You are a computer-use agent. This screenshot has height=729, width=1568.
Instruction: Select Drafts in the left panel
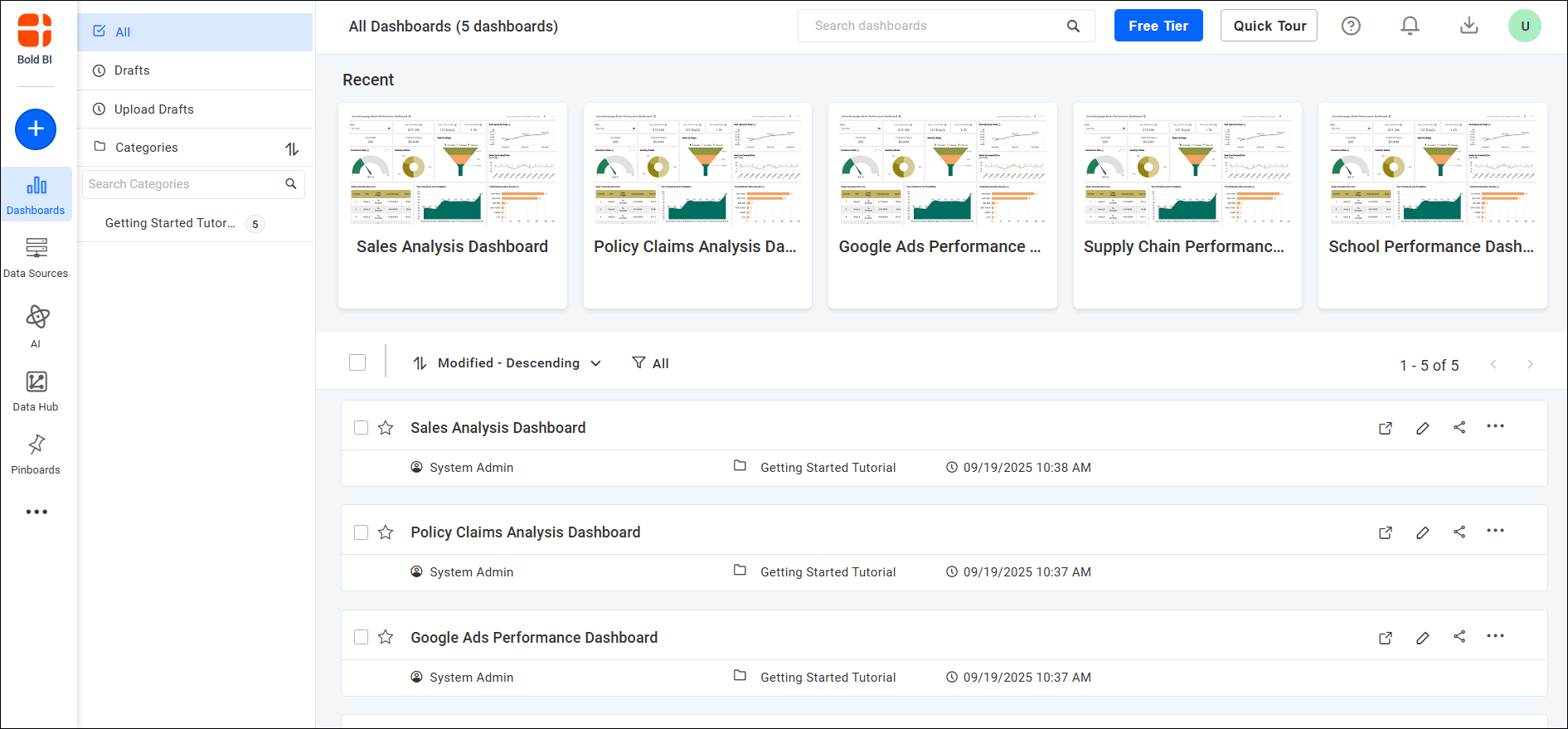132,70
